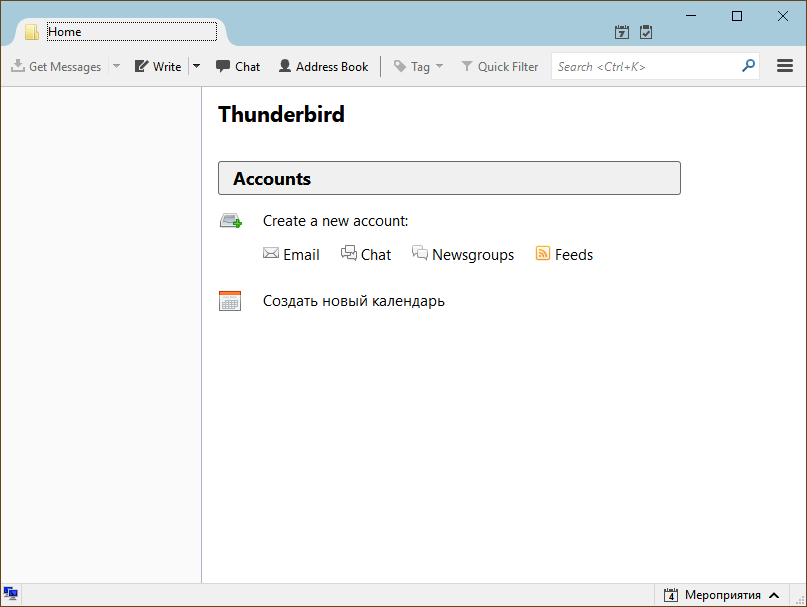The height and width of the screenshot is (607, 807).
Task: Maximize the Thunderbird window
Action: (x=737, y=16)
